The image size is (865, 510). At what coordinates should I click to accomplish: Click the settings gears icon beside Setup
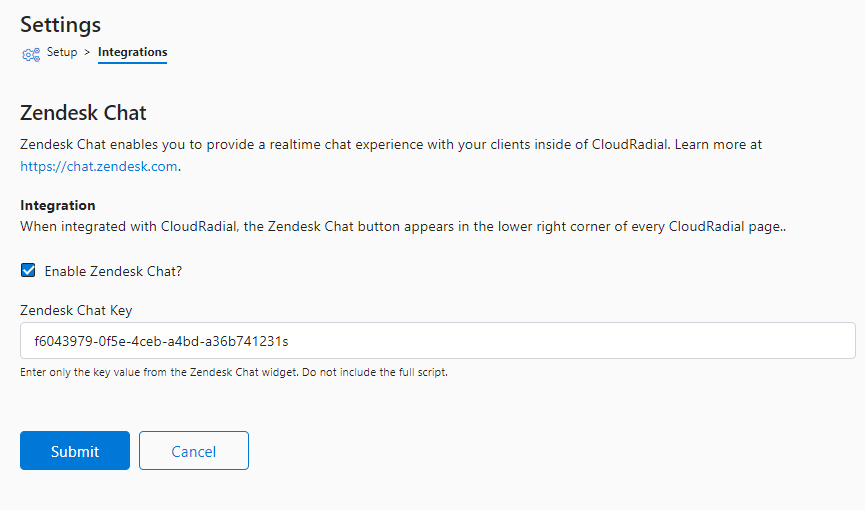click(31, 54)
